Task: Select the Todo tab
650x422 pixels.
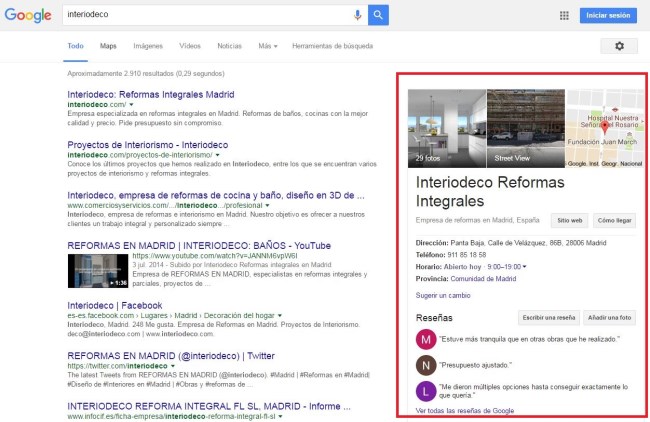Action: 75,46
